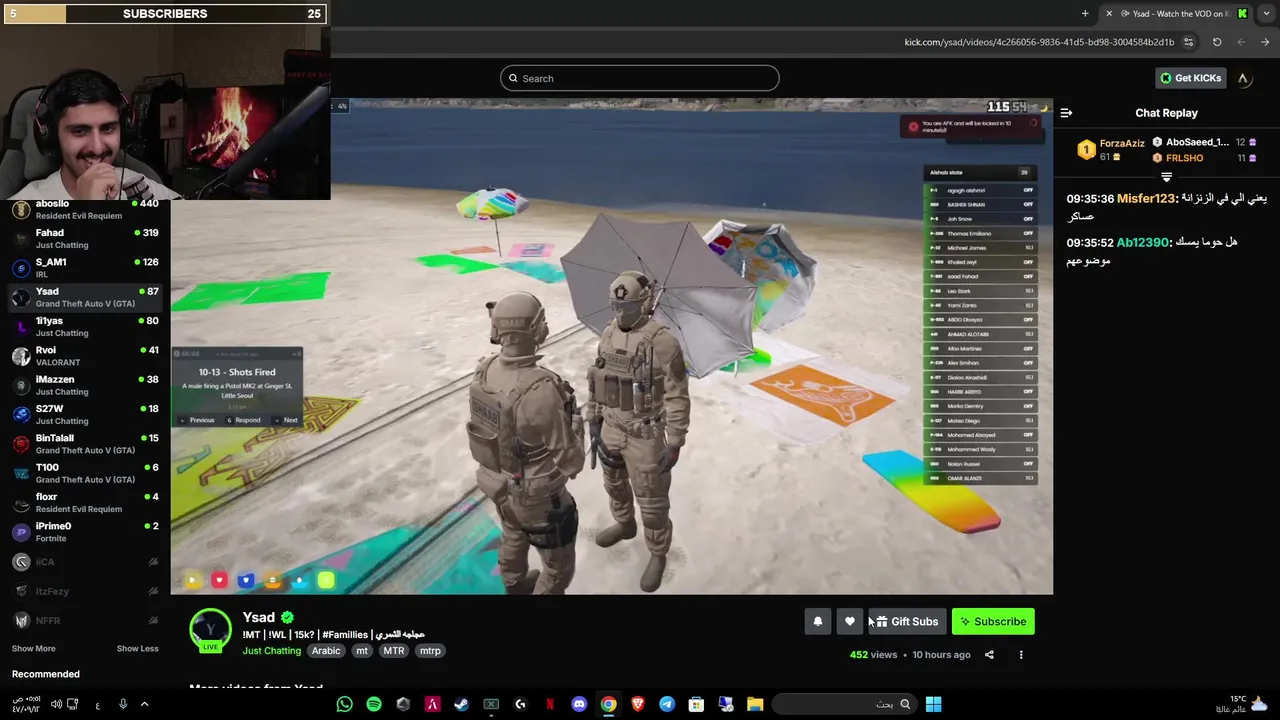This screenshot has width=1280, height=720.
Task: Open the browser tab list dropdown
Action: click(1267, 13)
